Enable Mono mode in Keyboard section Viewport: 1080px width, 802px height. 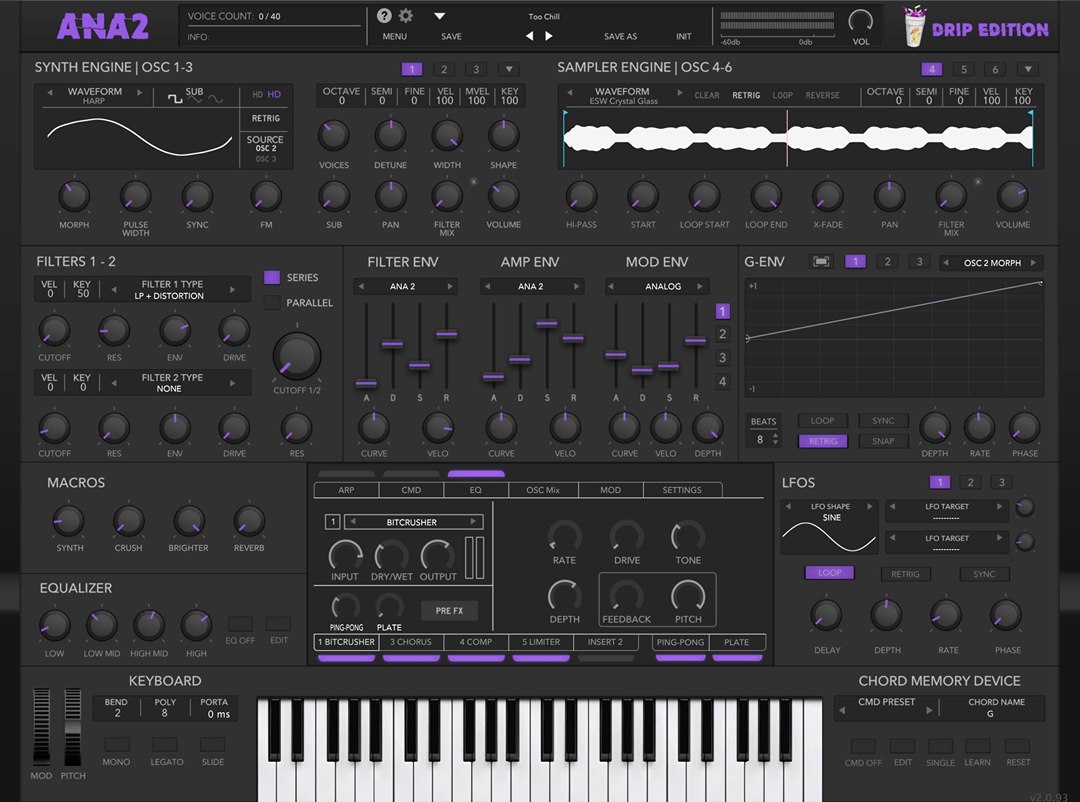(x=116, y=744)
